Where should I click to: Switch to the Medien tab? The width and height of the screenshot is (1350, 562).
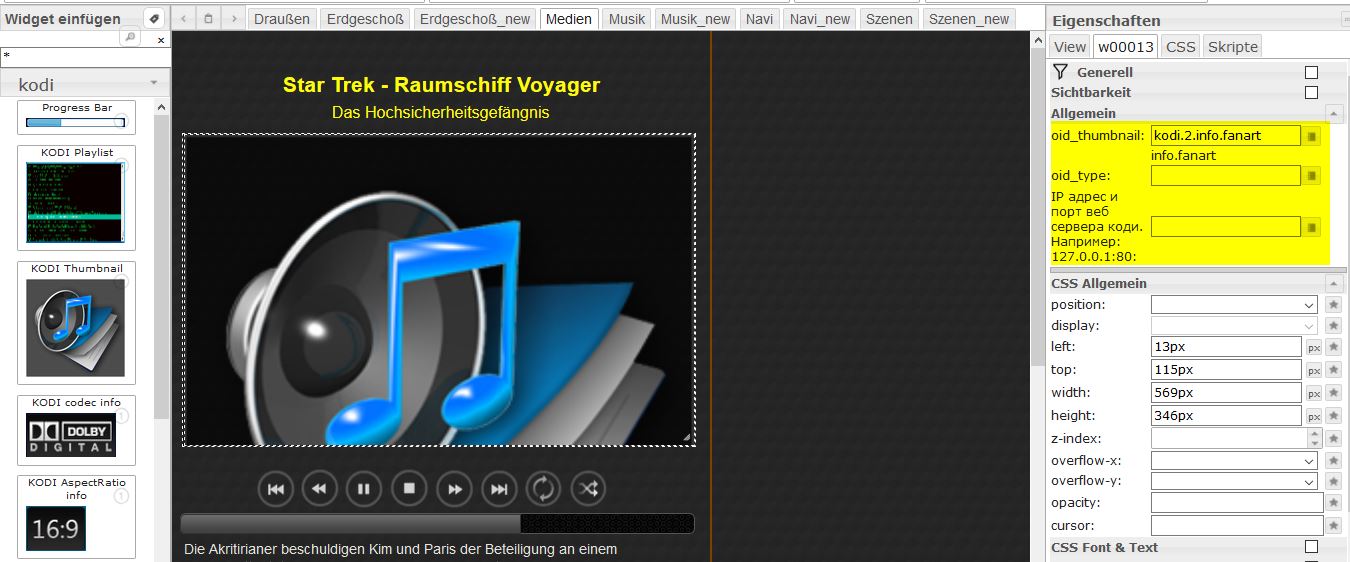coord(569,19)
